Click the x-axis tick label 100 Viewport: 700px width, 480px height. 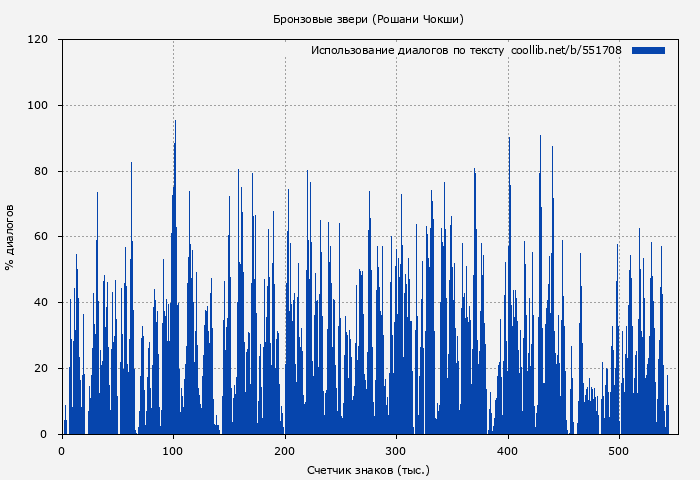click(x=173, y=450)
